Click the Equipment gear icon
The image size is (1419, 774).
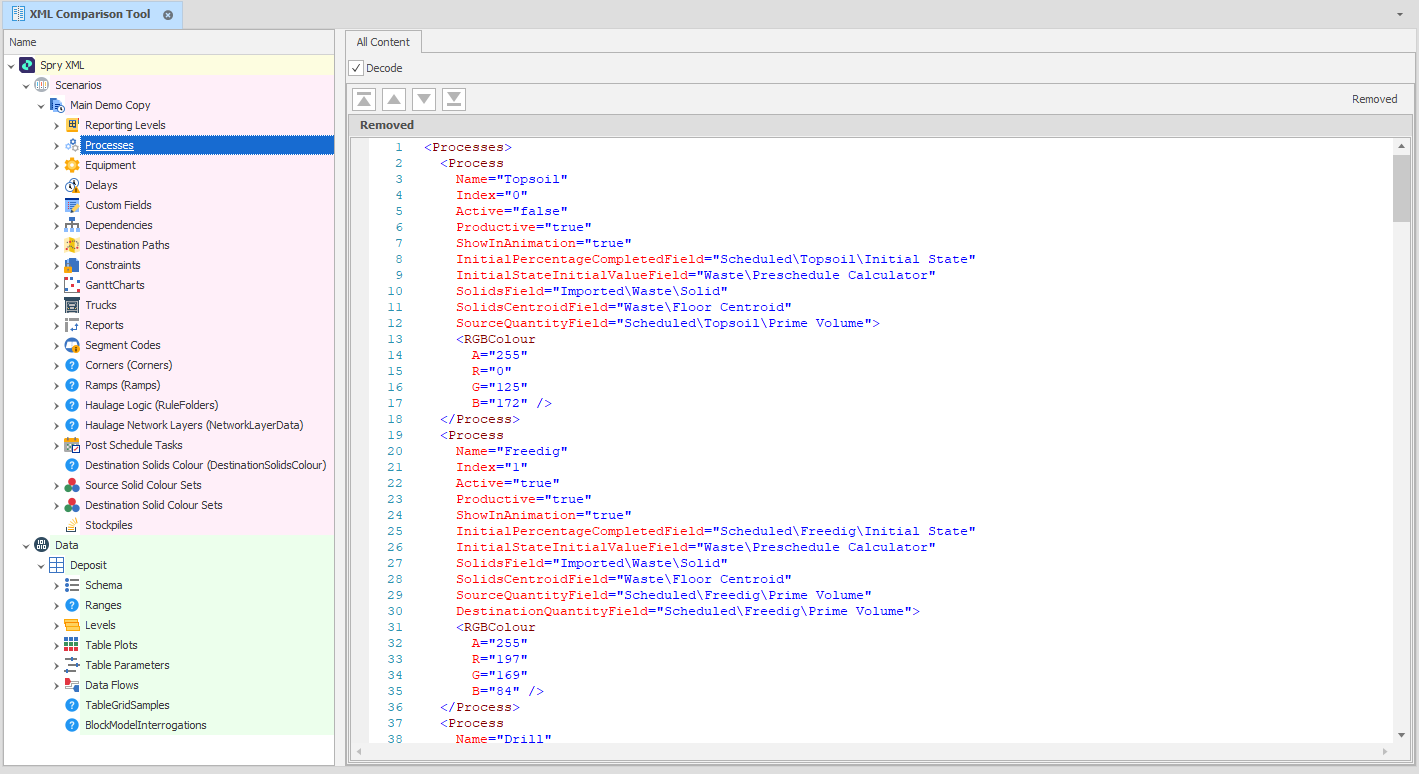click(x=72, y=165)
